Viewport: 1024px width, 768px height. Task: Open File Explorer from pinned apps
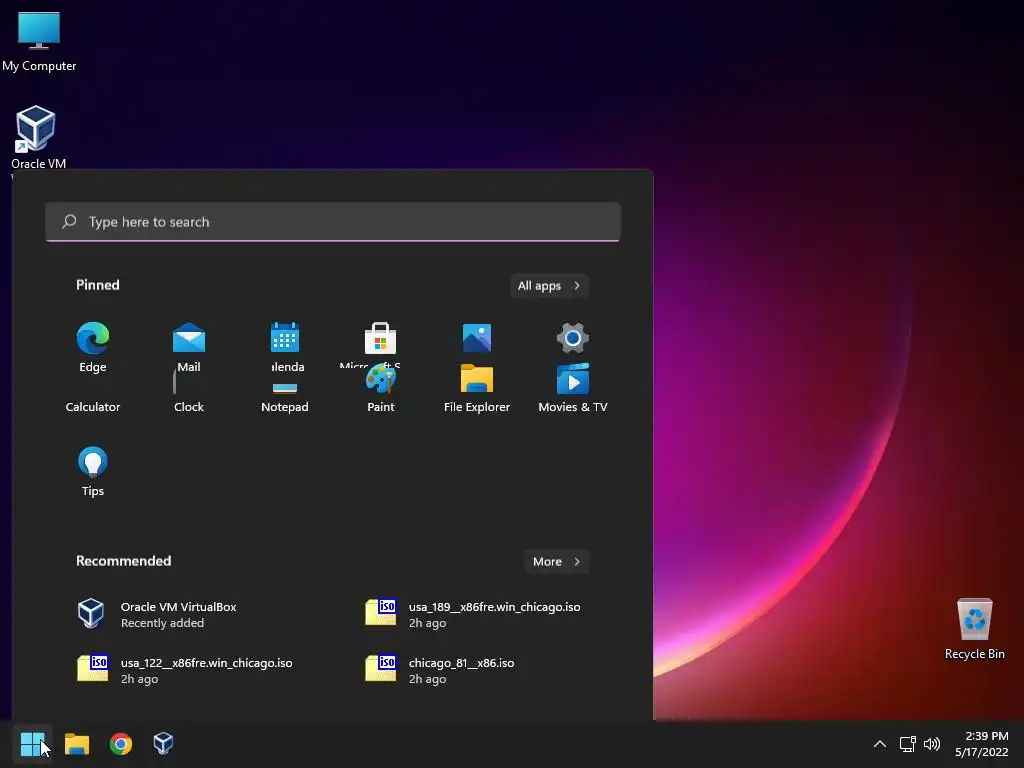(x=477, y=389)
